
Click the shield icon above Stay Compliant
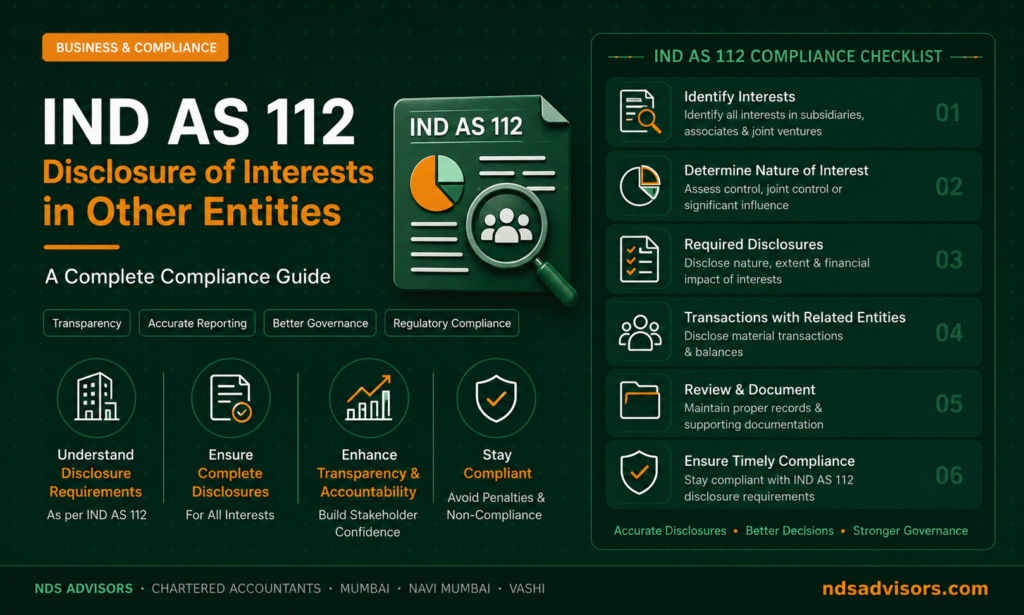(496, 398)
